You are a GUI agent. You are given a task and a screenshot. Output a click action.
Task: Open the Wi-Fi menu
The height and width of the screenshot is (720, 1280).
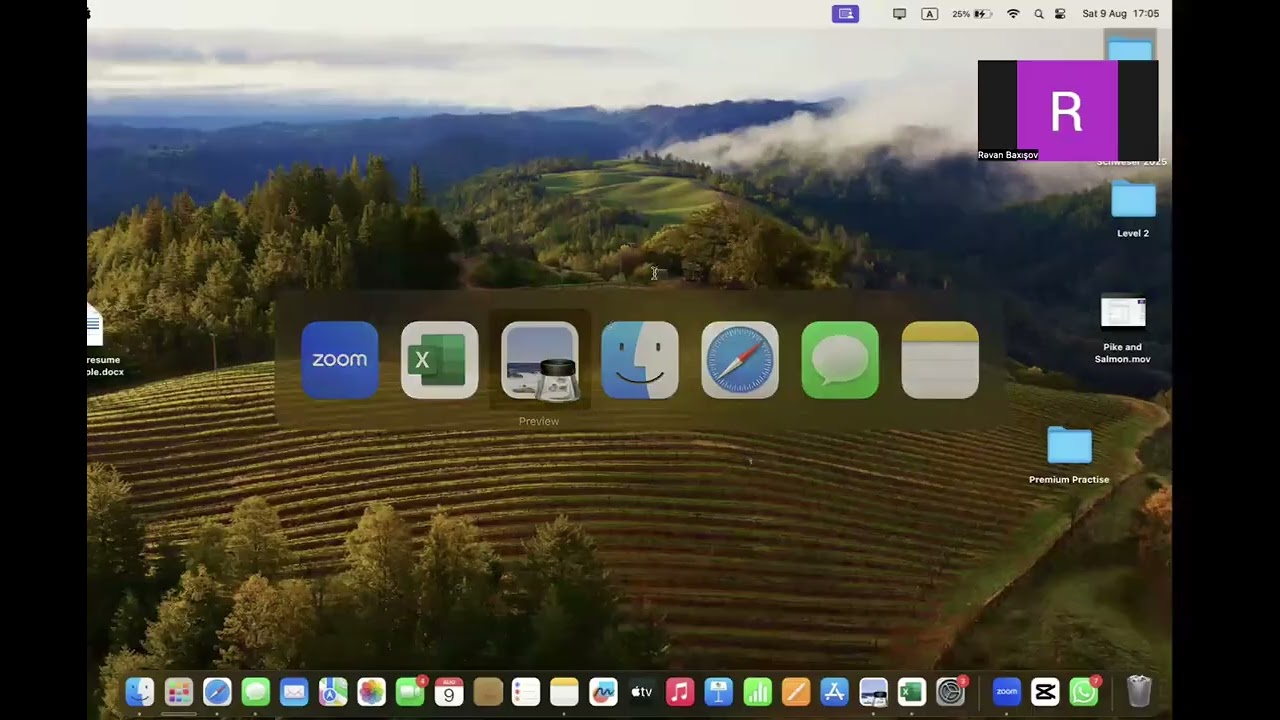(x=1013, y=14)
